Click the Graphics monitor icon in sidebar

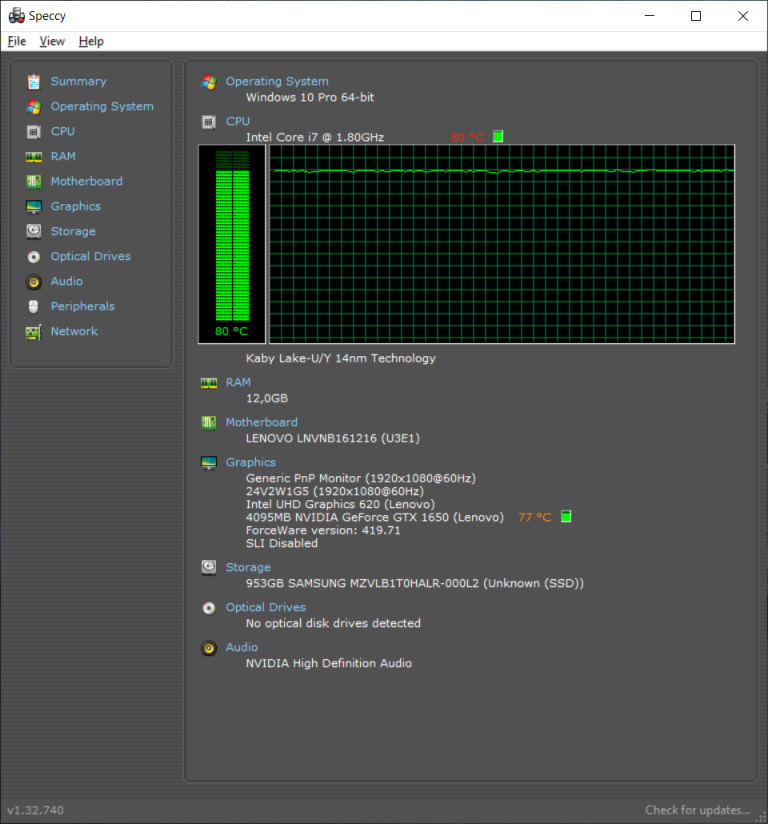click(x=34, y=207)
